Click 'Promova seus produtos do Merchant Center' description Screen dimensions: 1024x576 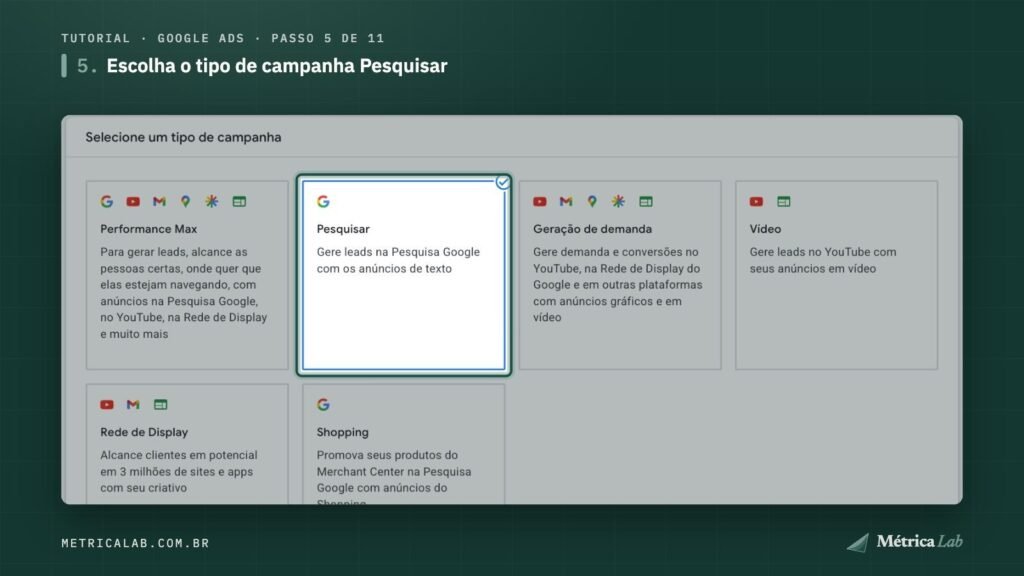394,476
